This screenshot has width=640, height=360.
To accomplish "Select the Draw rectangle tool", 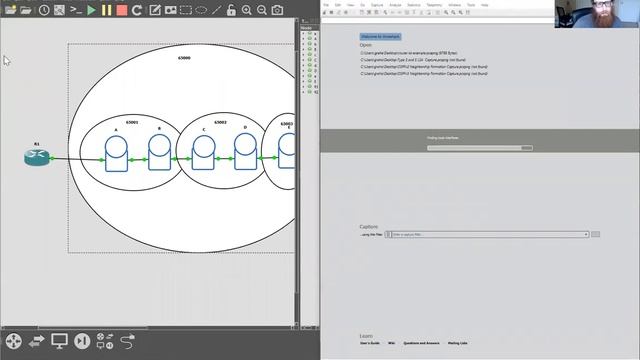I will [186, 10].
